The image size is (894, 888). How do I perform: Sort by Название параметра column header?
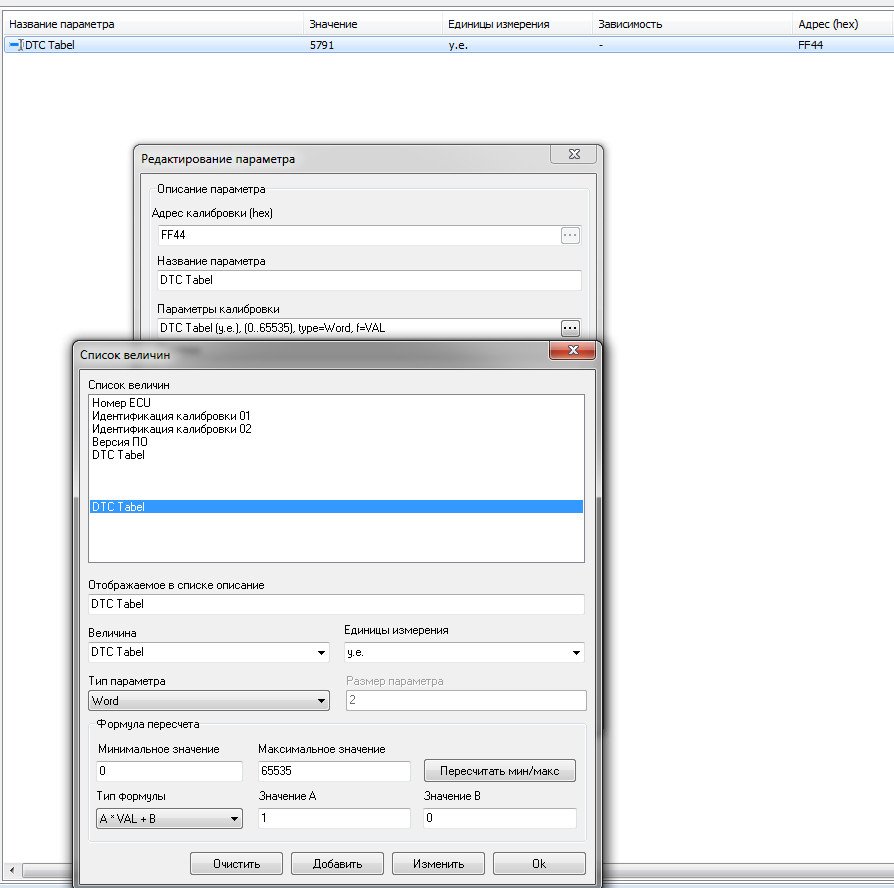pyautogui.click(x=150, y=23)
